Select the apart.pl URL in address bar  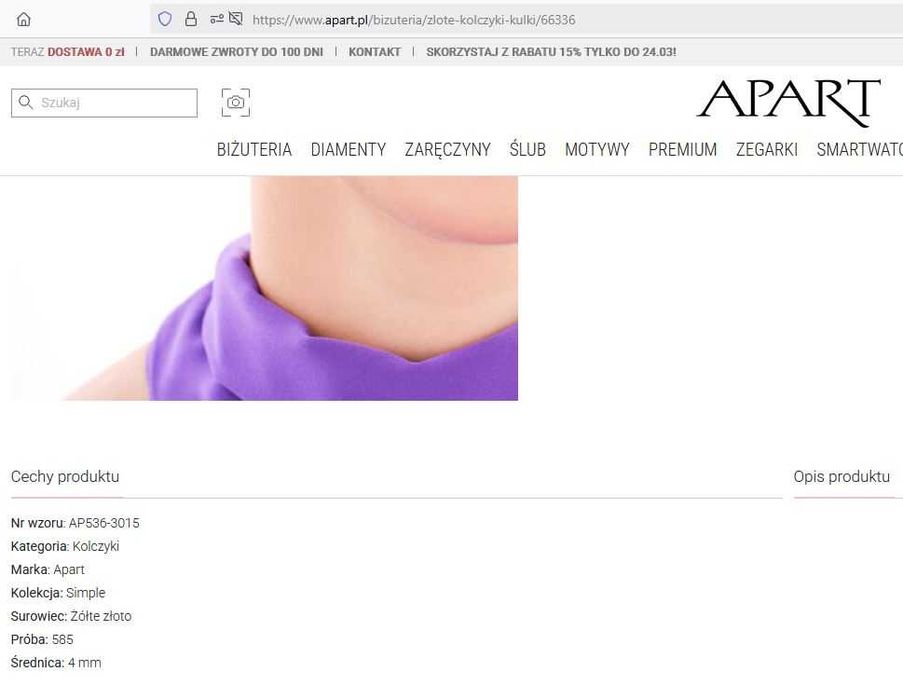click(x=413, y=20)
